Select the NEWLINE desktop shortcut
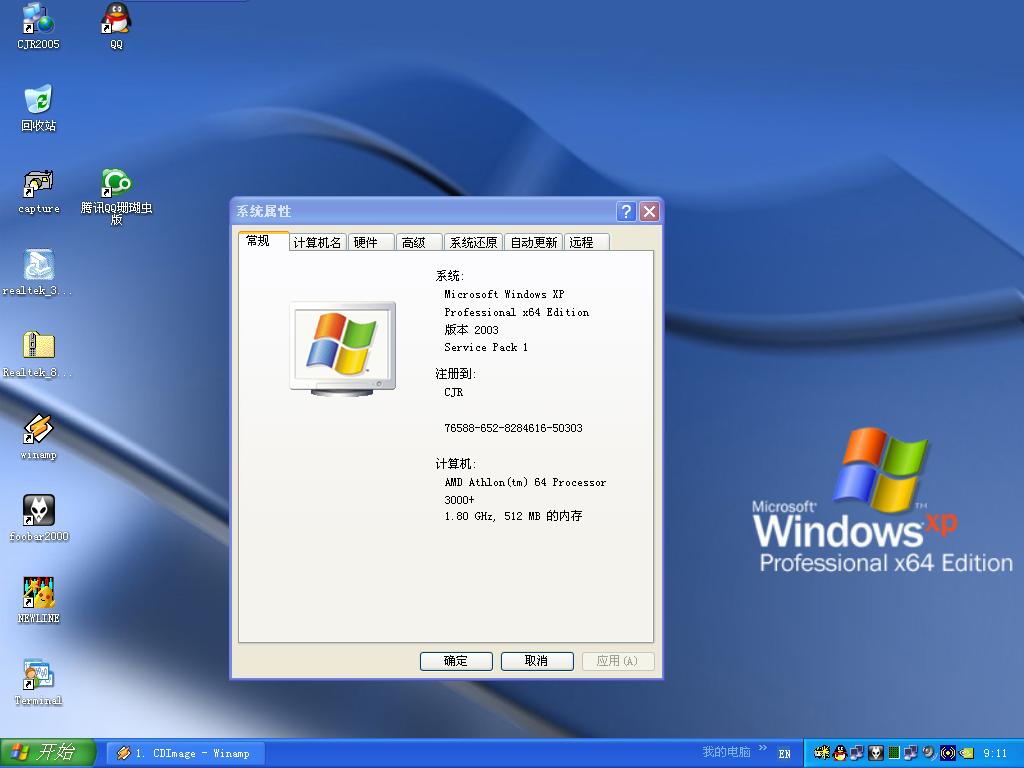The width and height of the screenshot is (1024, 768). click(38, 600)
